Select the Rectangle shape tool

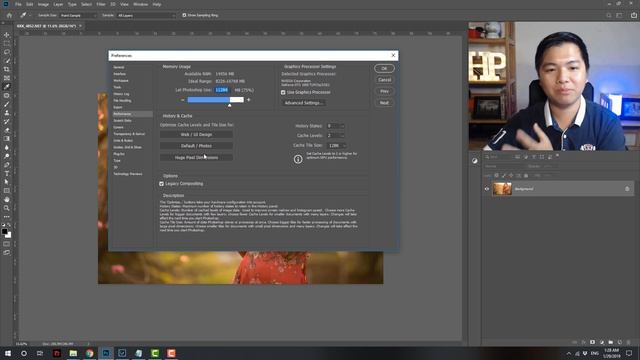pyautogui.click(x=7, y=191)
